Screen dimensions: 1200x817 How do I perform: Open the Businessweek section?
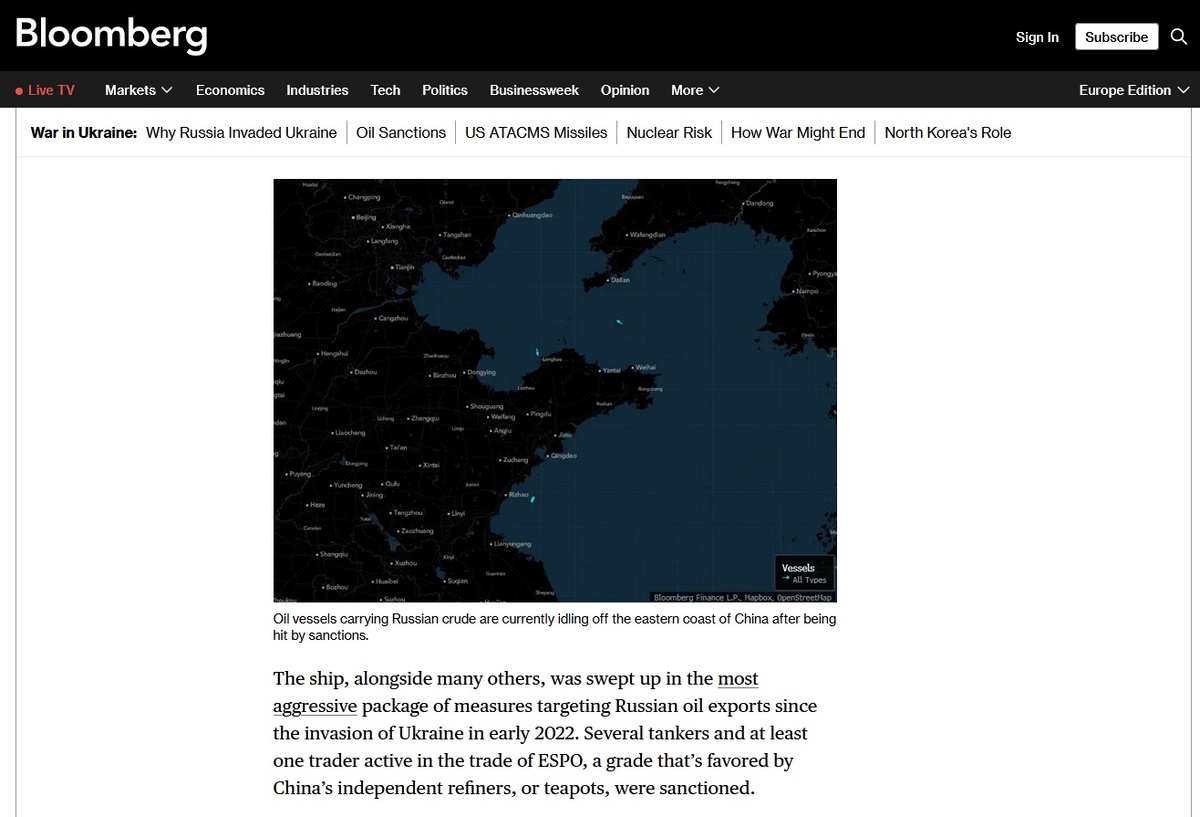click(534, 90)
